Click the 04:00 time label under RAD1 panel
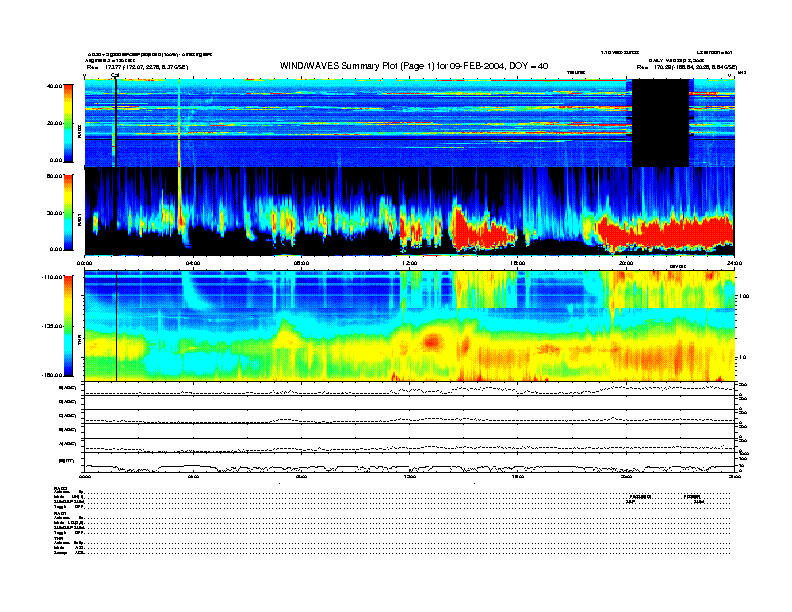Screen dimensions: 792x612 [x=193, y=262]
